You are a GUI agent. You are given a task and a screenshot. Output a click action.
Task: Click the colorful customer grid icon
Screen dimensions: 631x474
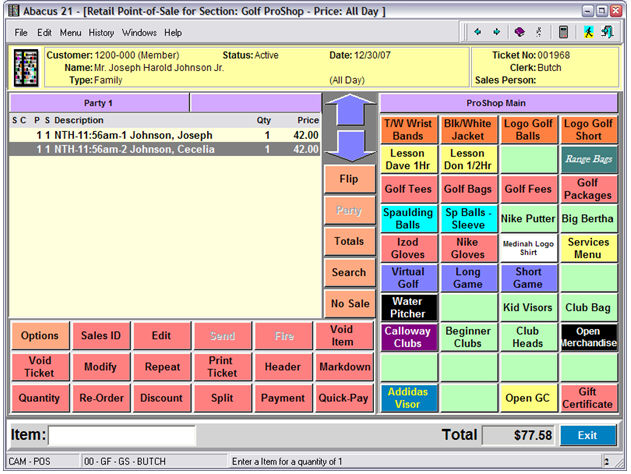coord(25,67)
